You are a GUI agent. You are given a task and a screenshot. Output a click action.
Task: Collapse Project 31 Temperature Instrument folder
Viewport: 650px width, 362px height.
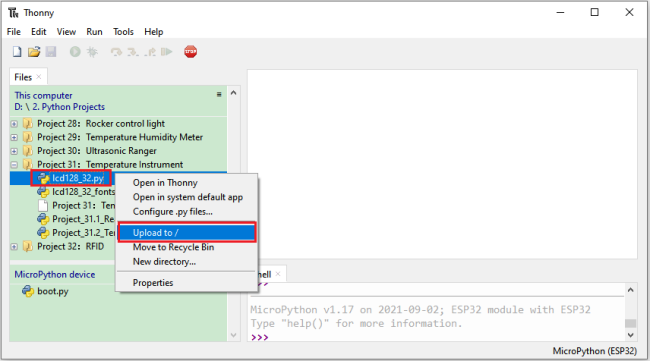coord(14,165)
